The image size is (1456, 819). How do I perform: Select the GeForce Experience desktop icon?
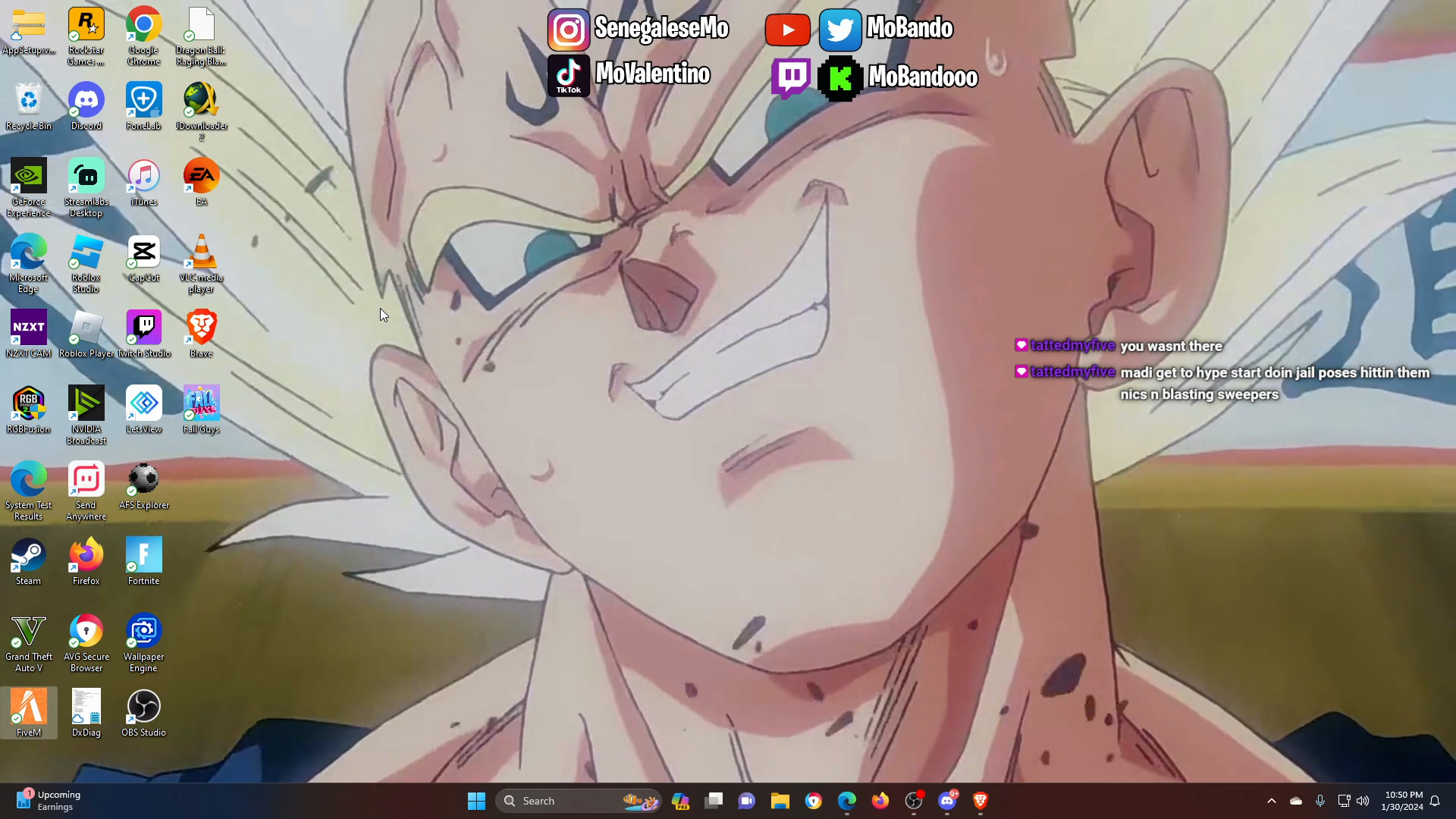pyautogui.click(x=28, y=187)
